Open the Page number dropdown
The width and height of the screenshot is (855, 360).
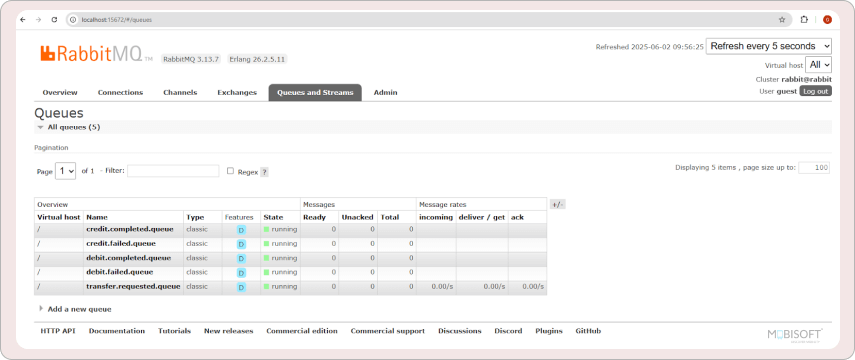pos(65,171)
